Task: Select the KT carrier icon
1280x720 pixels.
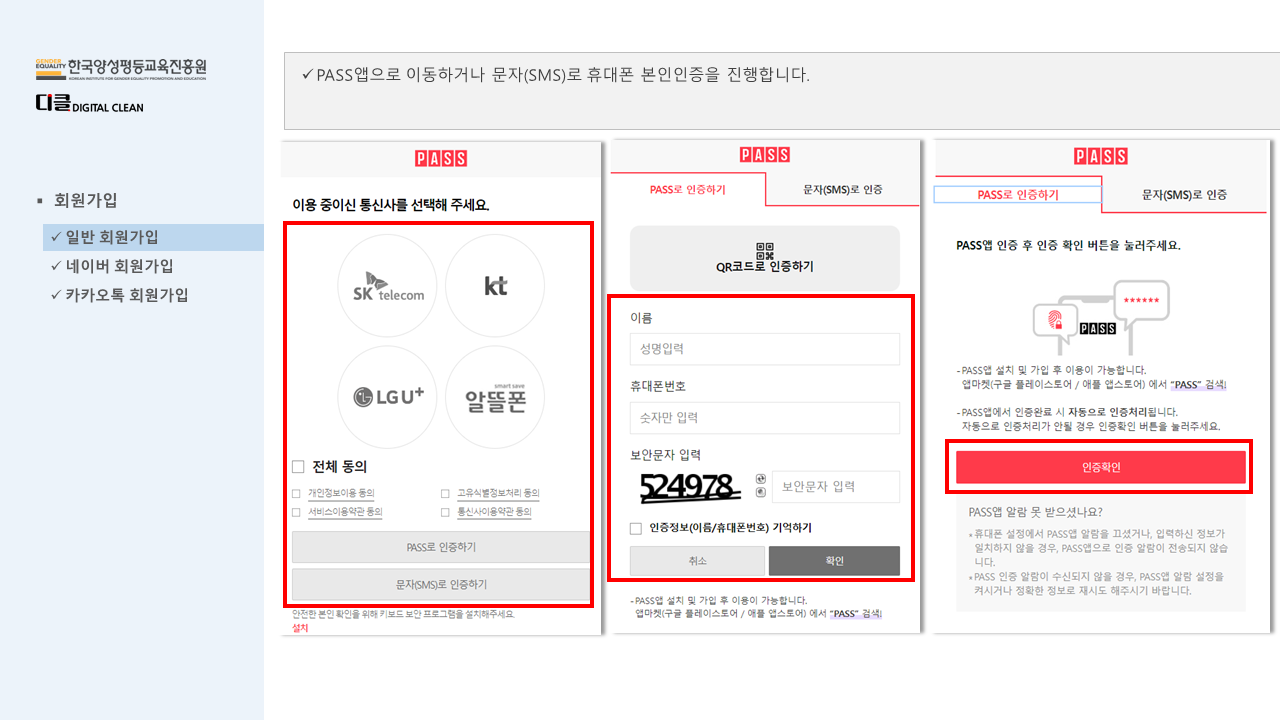Action: (x=495, y=285)
